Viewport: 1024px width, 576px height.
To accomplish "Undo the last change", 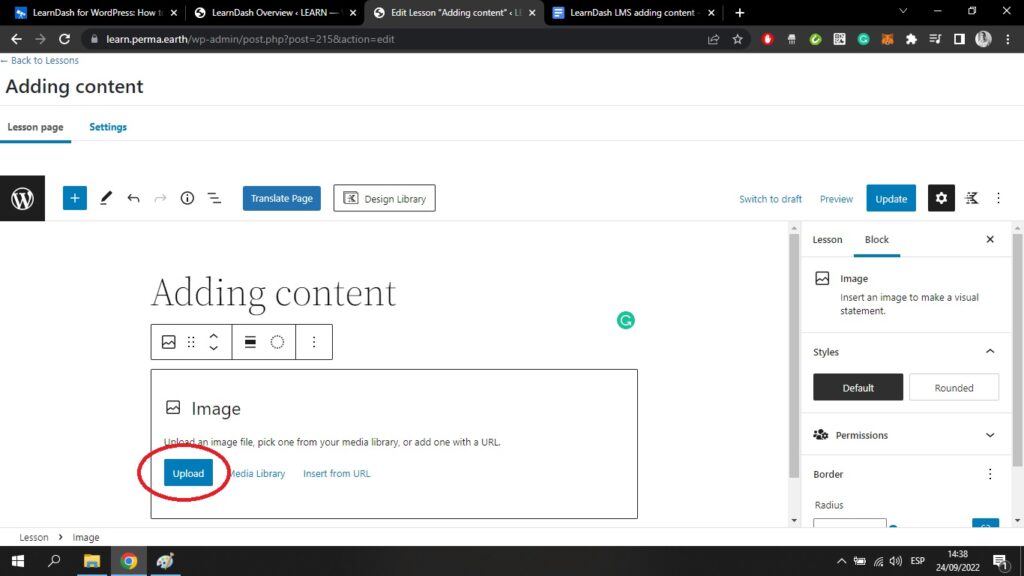I will point(133,198).
